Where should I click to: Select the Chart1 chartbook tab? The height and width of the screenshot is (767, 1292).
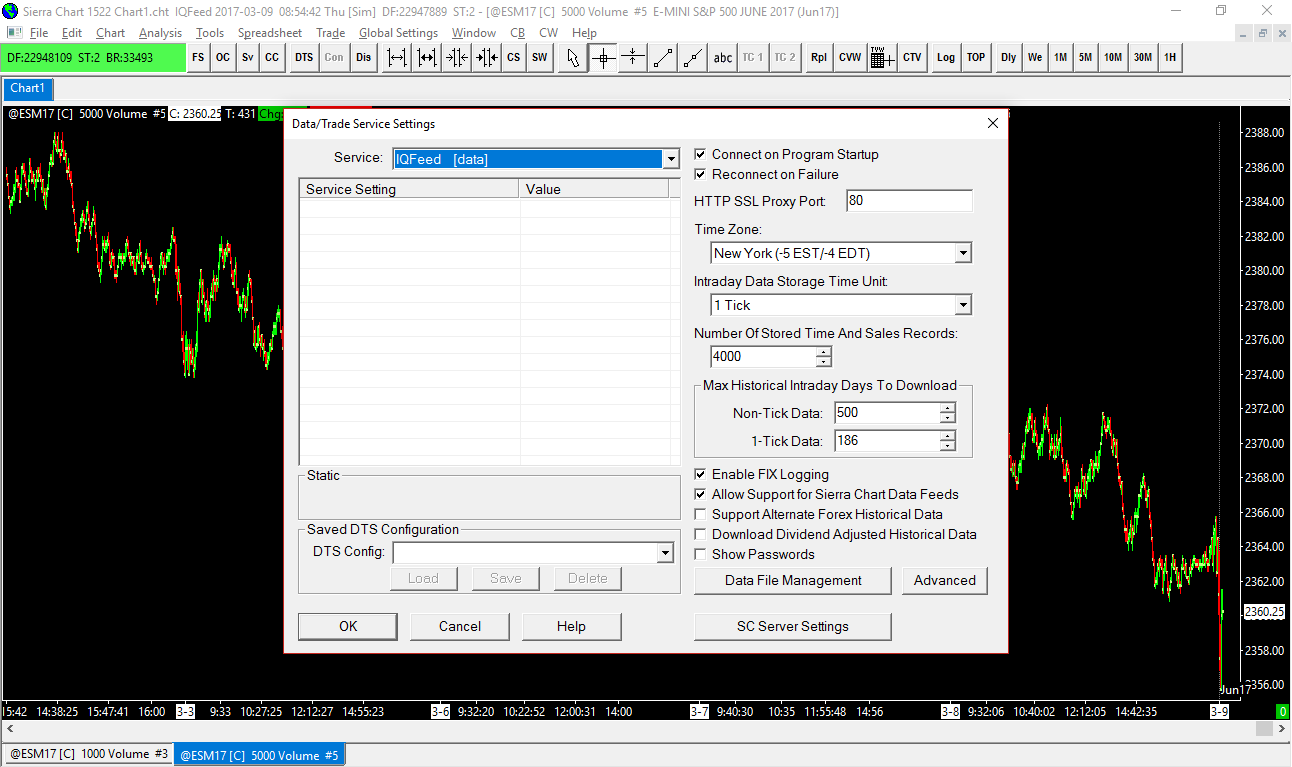pos(28,89)
